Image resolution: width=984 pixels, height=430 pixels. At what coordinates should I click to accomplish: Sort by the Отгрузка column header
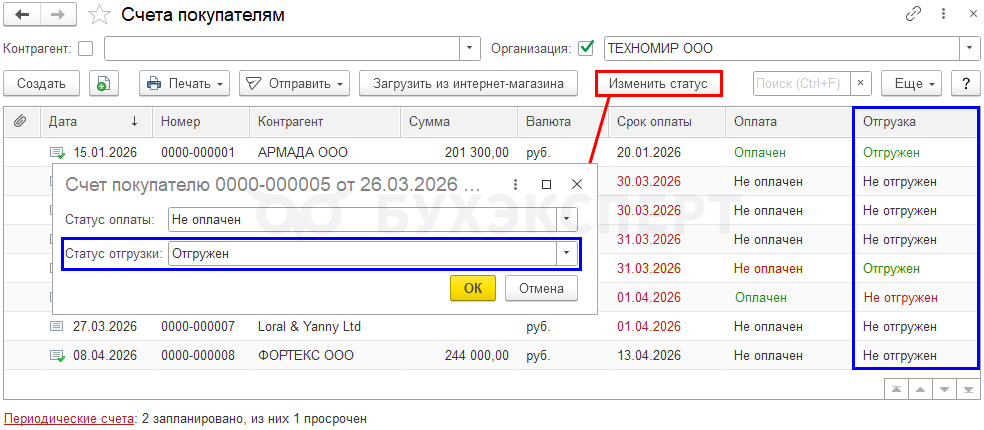(915, 122)
